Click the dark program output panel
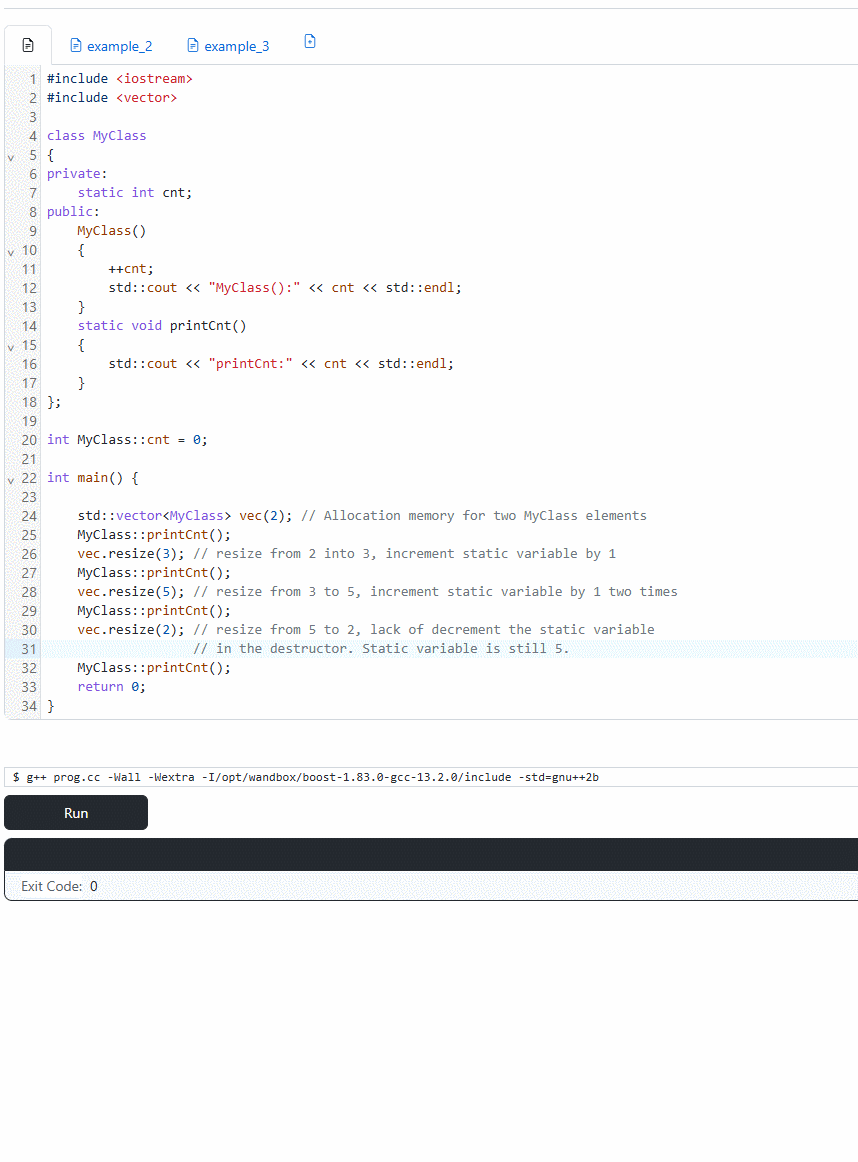The image size is (858, 1162). coord(430,855)
